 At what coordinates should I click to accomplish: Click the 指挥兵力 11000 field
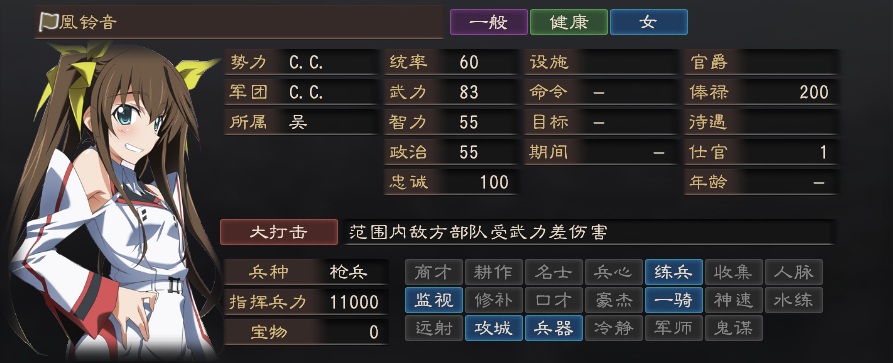point(306,302)
